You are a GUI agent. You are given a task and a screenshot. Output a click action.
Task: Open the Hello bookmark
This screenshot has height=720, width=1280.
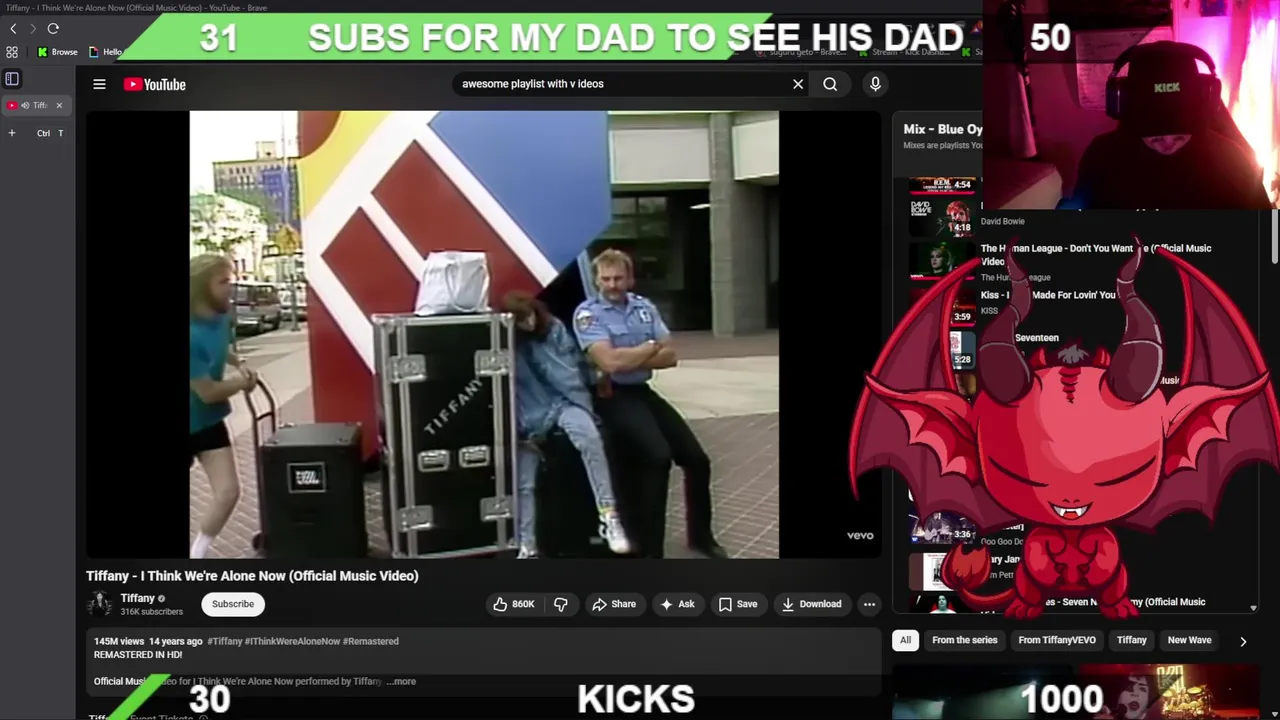(106, 52)
